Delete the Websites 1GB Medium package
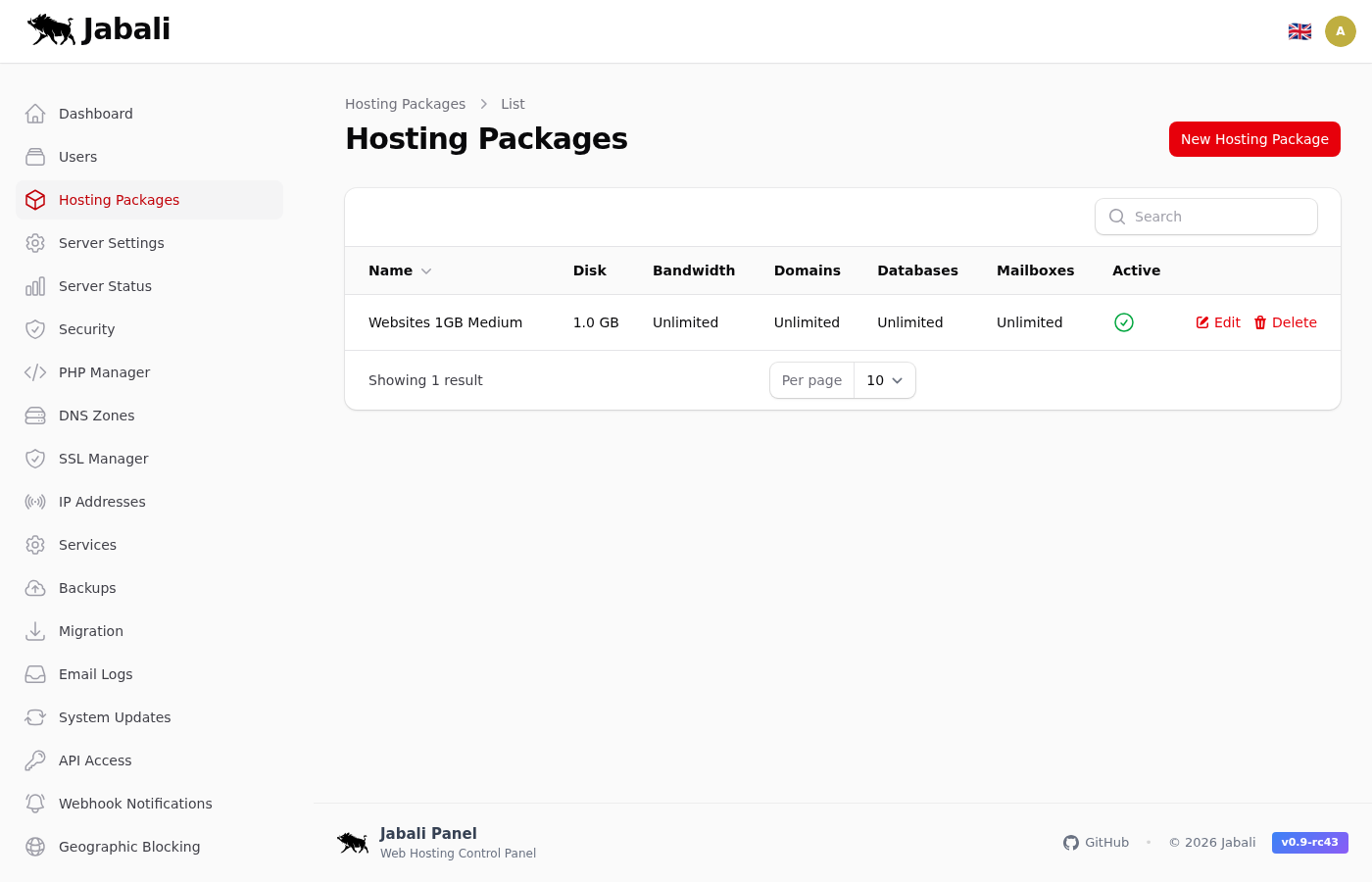The height and width of the screenshot is (882, 1372). click(1285, 322)
